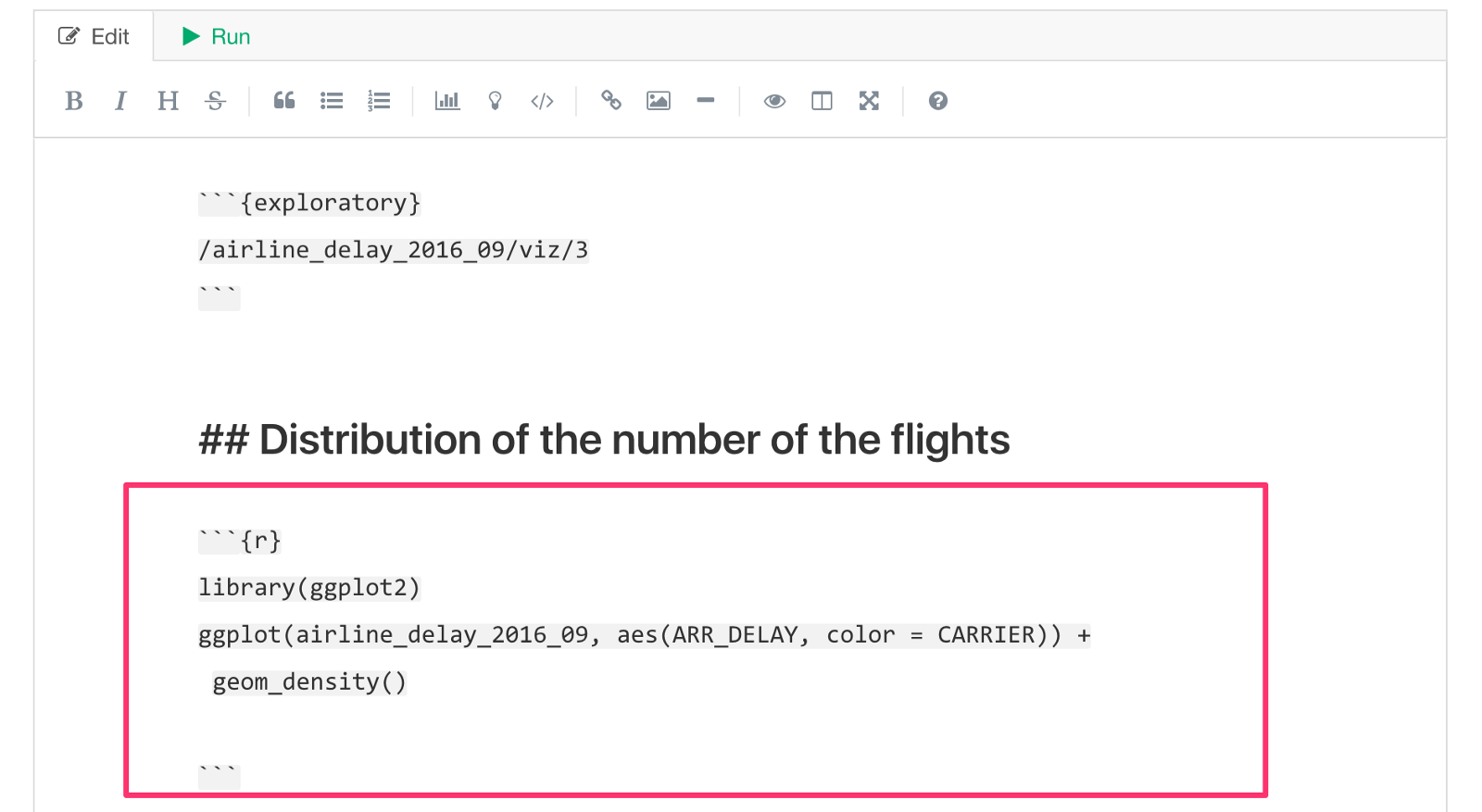This screenshot has height=812, width=1482.
Task: Create a bulleted list
Action: 332,101
